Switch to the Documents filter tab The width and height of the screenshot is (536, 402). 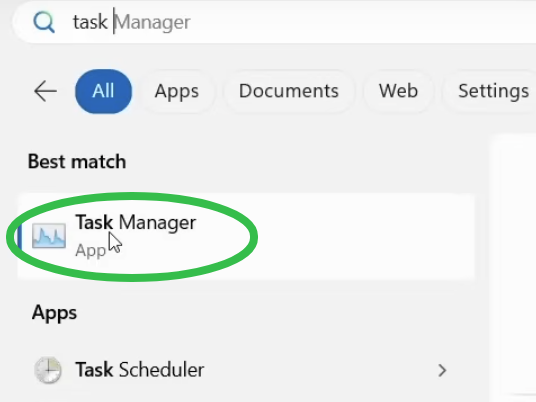289,91
